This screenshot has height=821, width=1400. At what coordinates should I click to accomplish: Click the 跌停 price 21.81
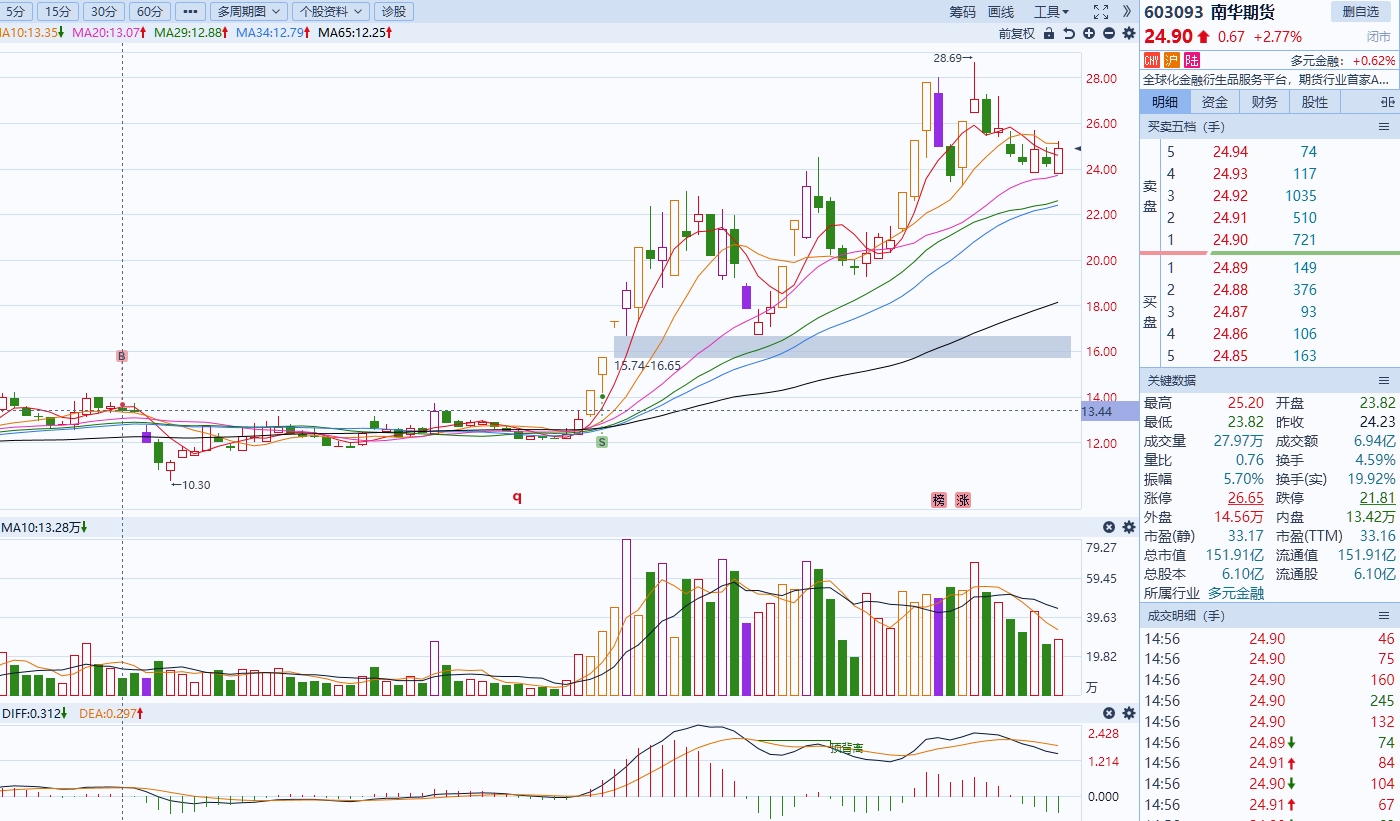1377,498
